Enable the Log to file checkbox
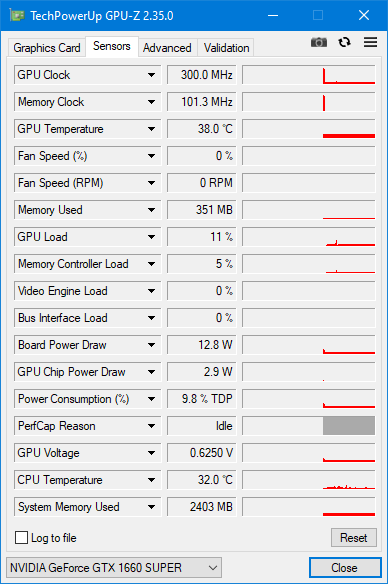Screen dimensions: 388x584 point(21,537)
